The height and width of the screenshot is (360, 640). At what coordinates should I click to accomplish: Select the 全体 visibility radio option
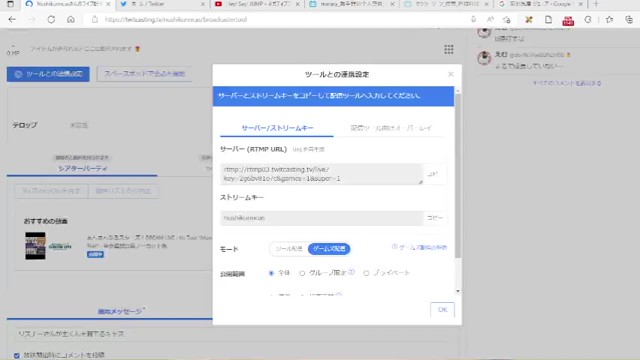pyautogui.click(x=271, y=273)
